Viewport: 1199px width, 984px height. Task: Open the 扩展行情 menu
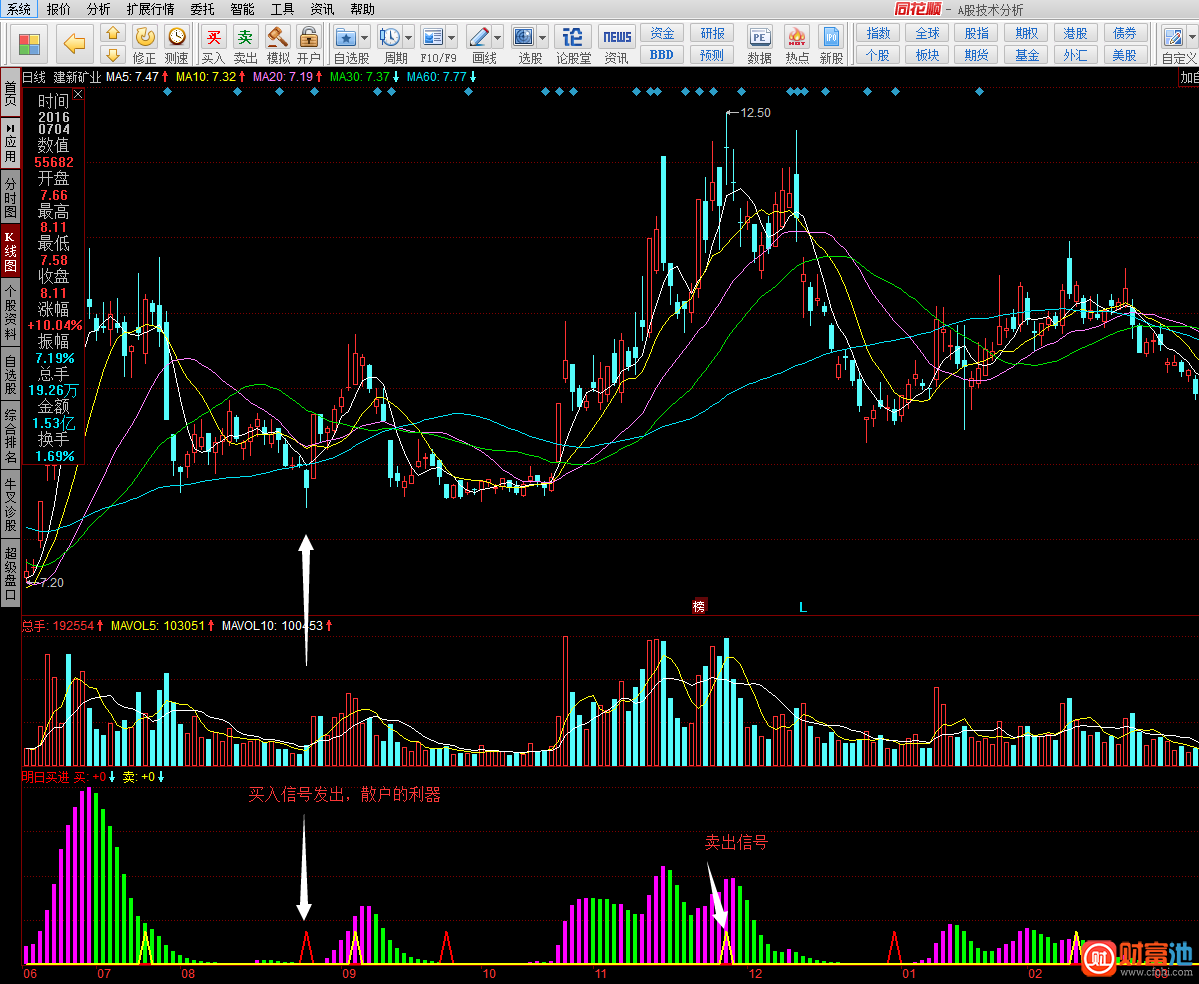click(150, 9)
